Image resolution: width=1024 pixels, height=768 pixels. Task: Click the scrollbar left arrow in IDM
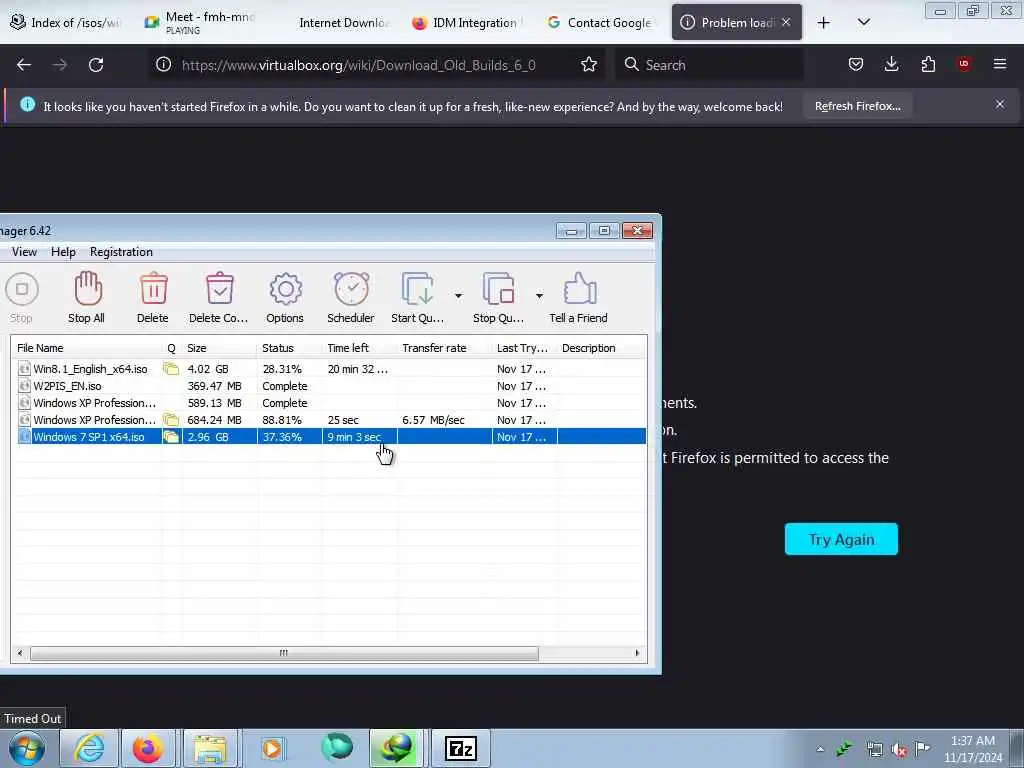pyautogui.click(x=20, y=653)
